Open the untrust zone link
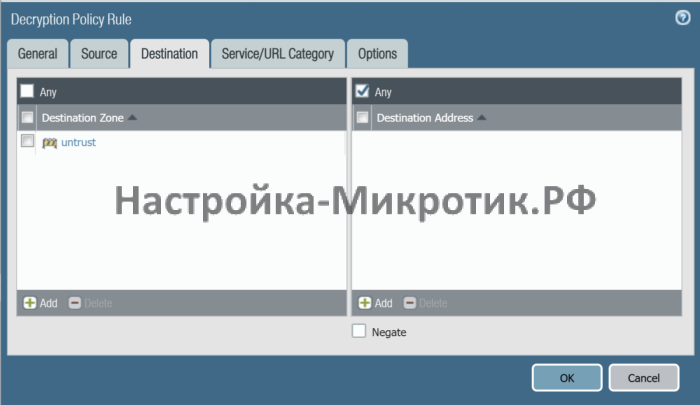This screenshot has height=405, width=700. pos(79,142)
